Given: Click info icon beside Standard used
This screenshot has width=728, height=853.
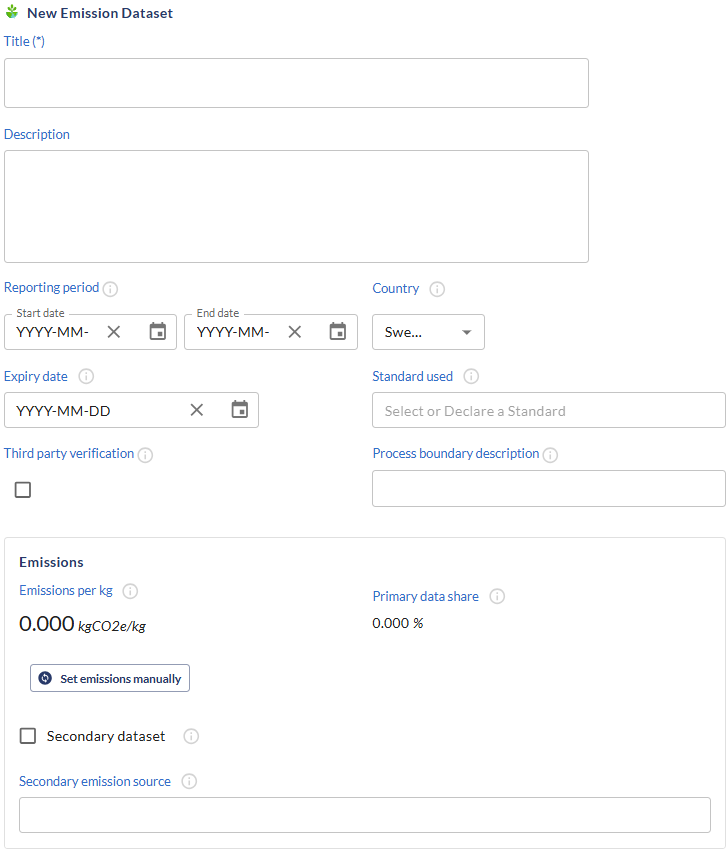Looking at the screenshot, I should tap(471, 377).
